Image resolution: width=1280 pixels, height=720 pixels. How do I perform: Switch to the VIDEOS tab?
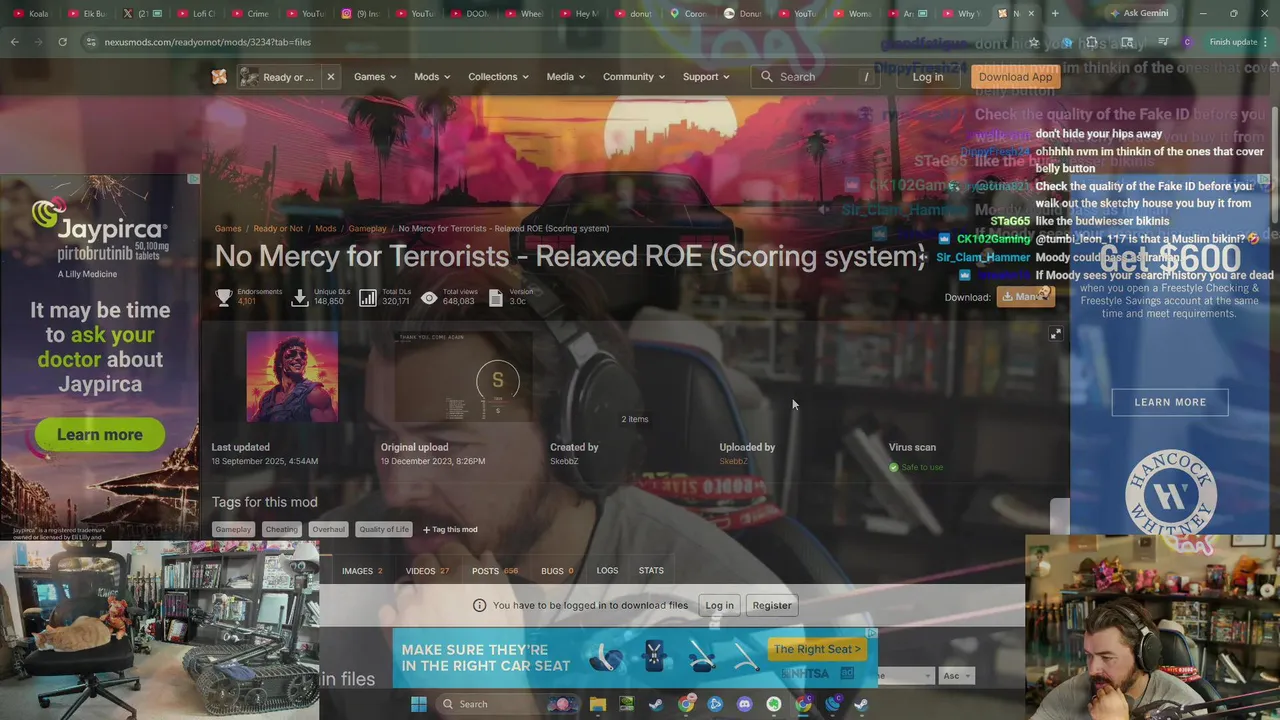click(427, 571)
